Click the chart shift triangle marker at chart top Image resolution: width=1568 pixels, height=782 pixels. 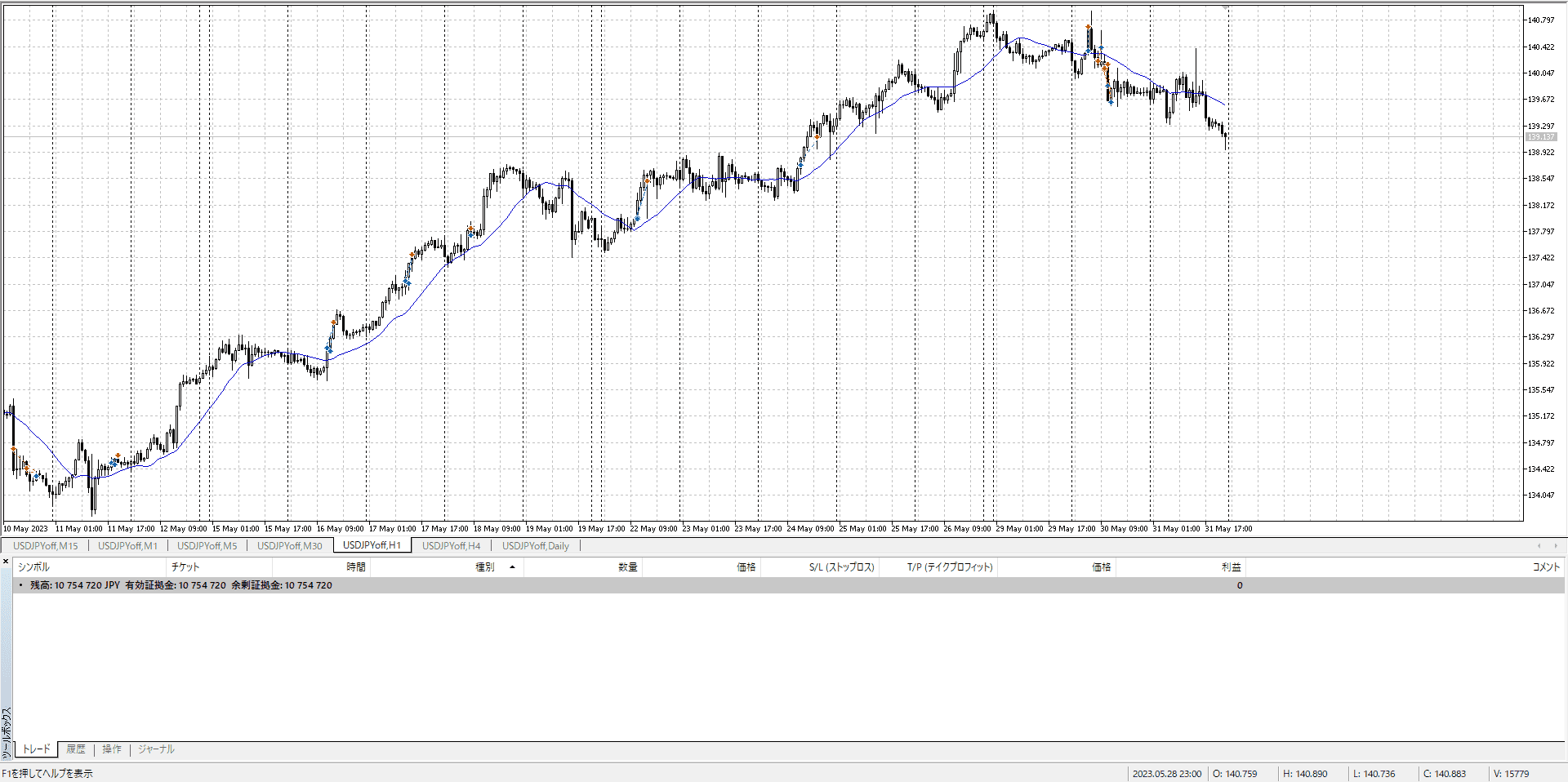(1225, 7)
